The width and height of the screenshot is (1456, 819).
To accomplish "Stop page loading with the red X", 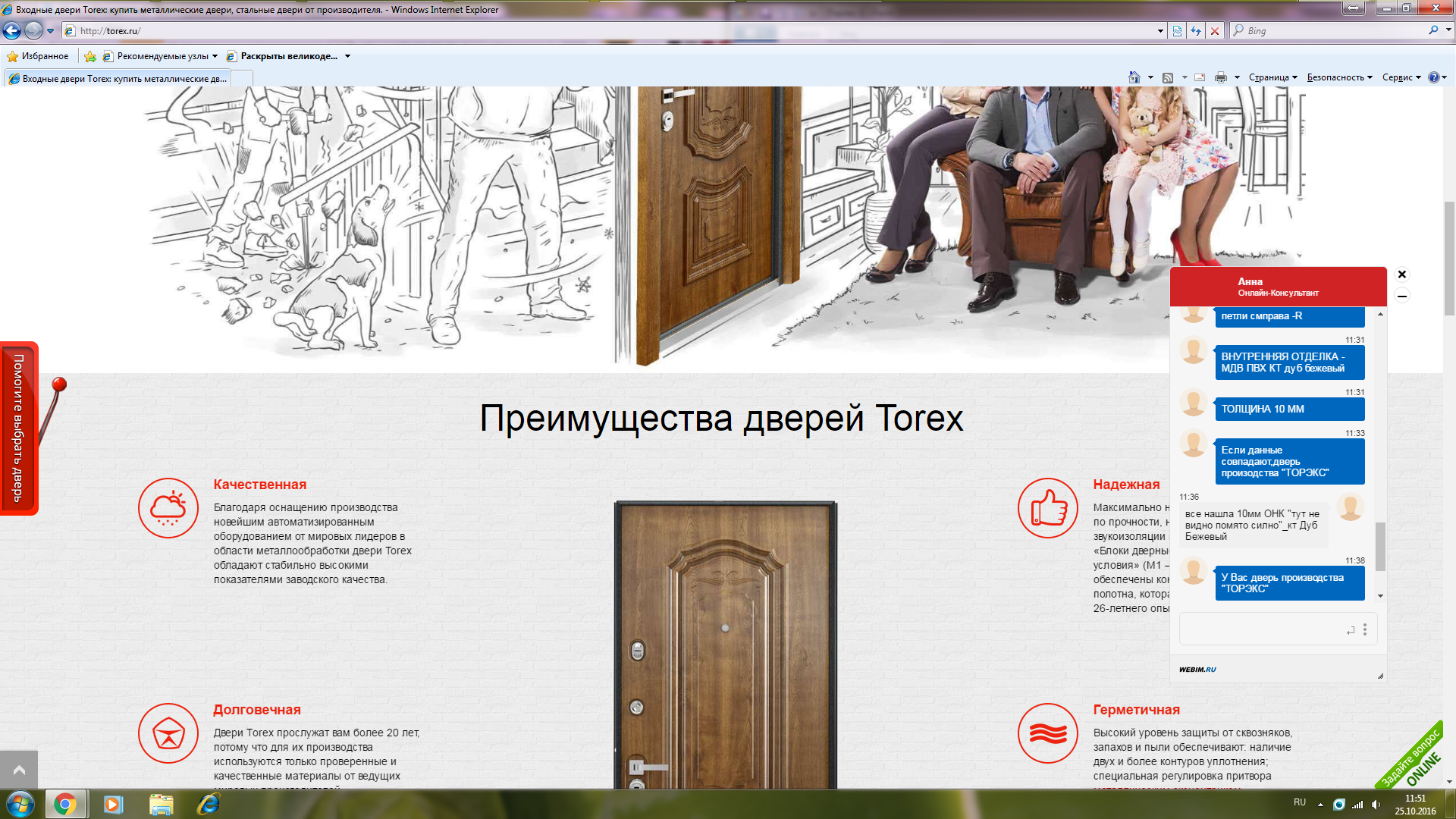I will 1215,31.
